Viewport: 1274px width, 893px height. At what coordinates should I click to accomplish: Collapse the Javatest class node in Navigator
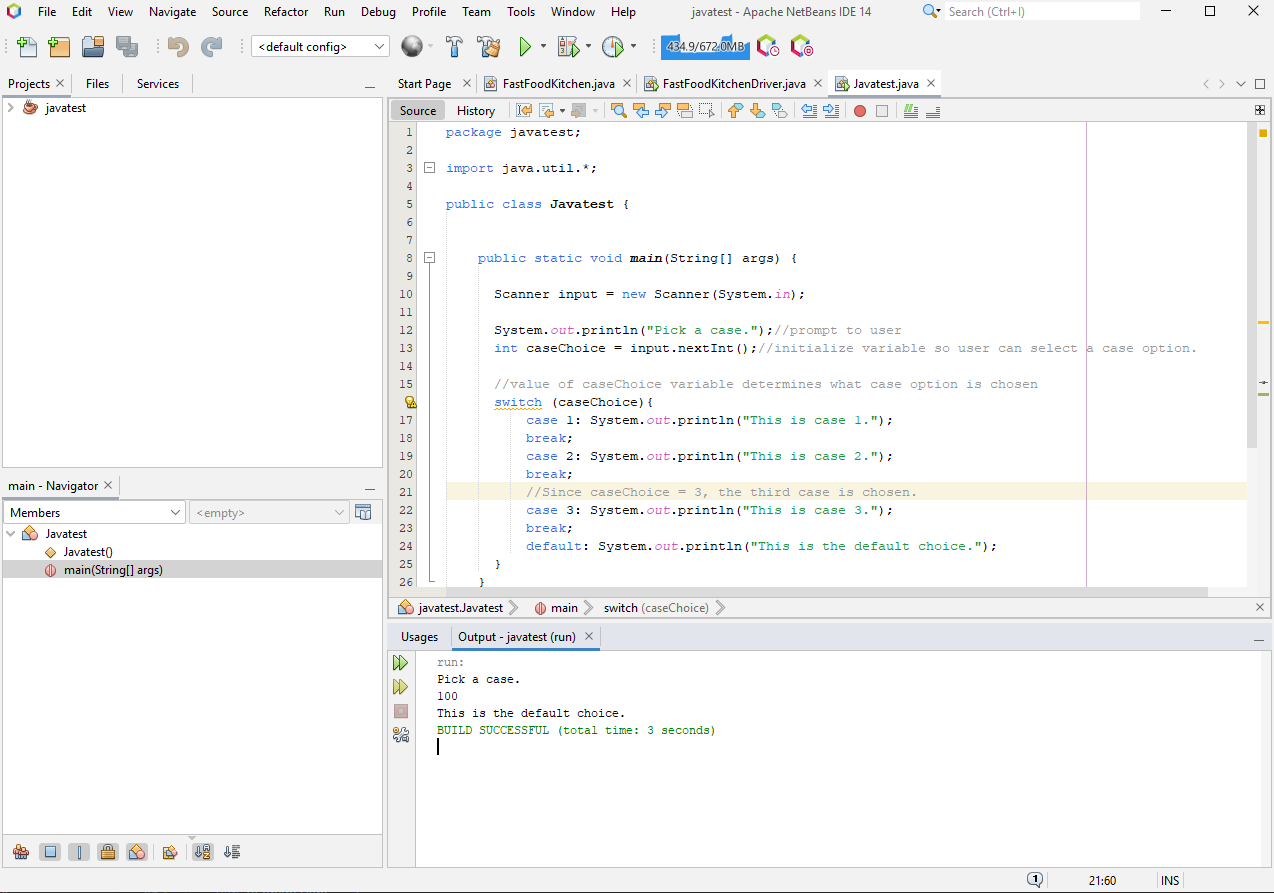click(x=10, y=534)
